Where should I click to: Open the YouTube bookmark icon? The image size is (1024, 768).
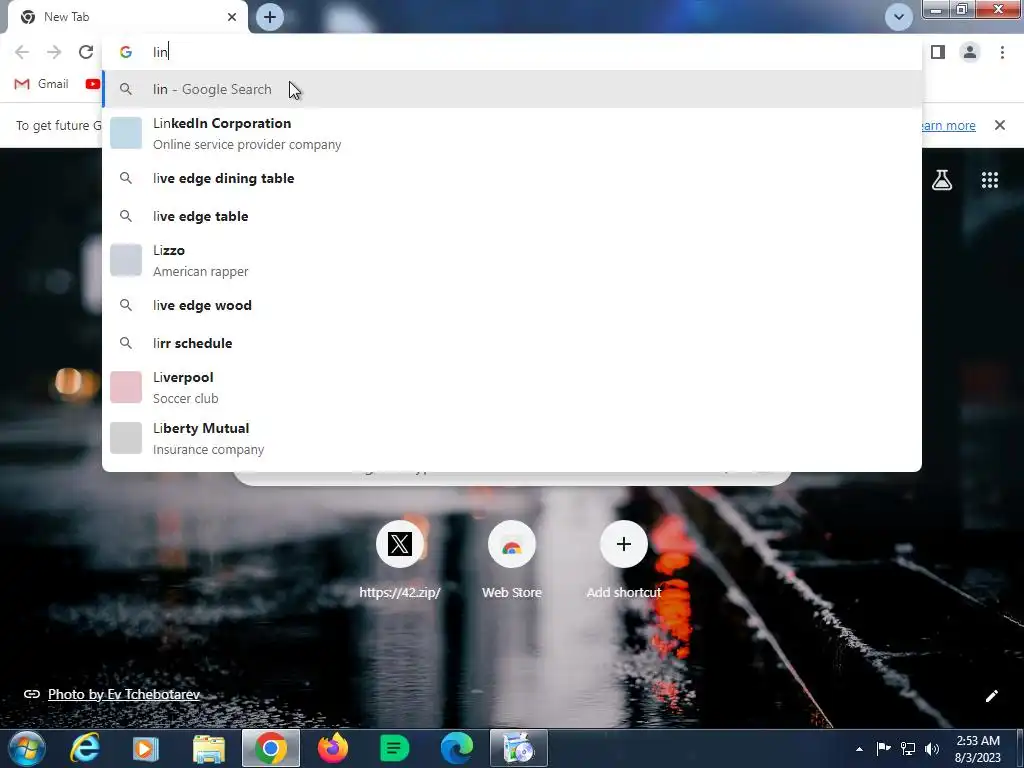93,84
